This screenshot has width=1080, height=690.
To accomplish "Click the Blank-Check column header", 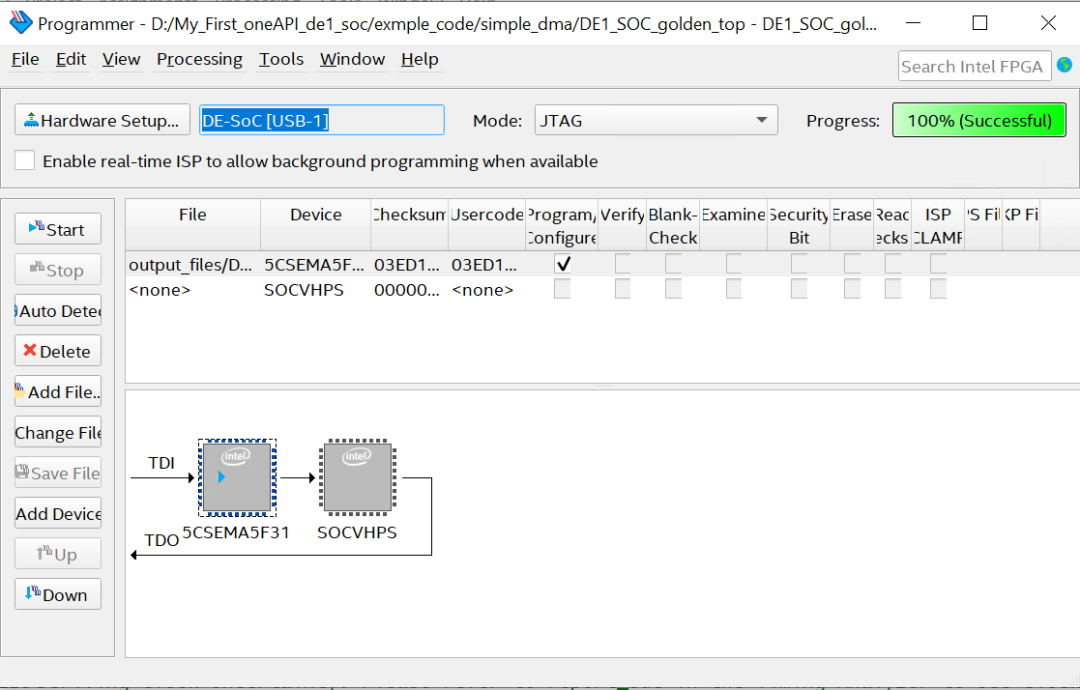I will (x=673, y=225).
